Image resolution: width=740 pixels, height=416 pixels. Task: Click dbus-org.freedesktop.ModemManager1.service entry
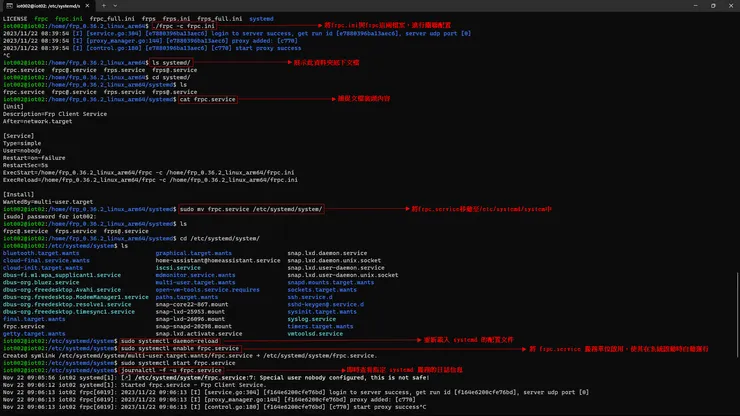click(76, 297)
